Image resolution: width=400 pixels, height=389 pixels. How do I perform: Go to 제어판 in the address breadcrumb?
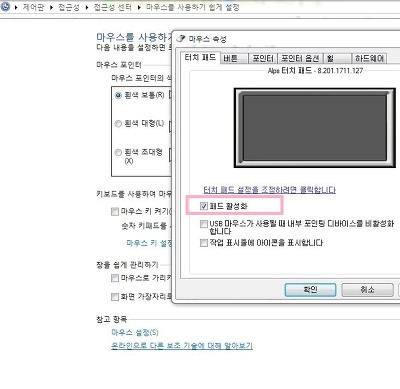tap(33, 7)
